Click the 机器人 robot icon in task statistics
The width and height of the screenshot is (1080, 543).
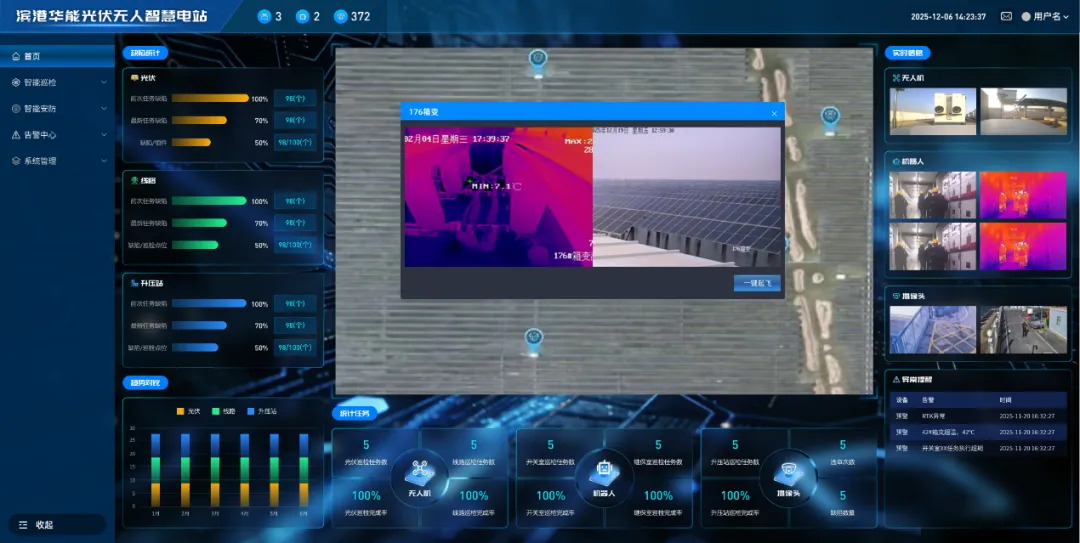[604, 471]
